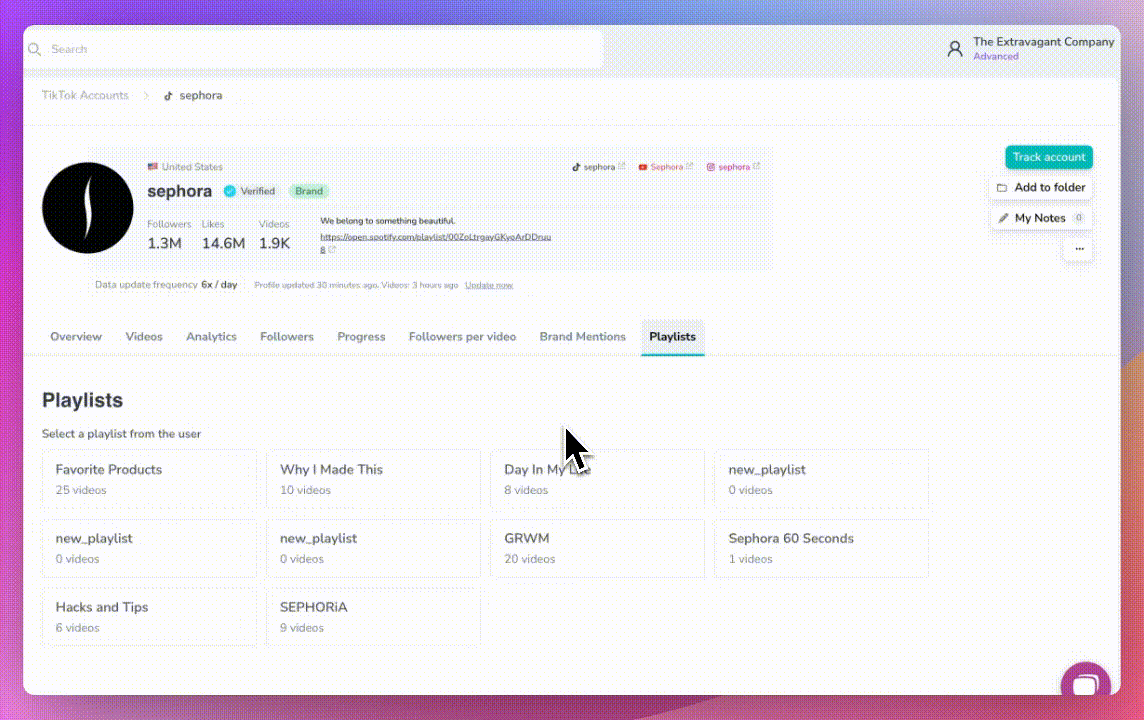Open the Spotify playlist URL in bio
Screen dimensions: 1144x720
[x=436, y=242]
